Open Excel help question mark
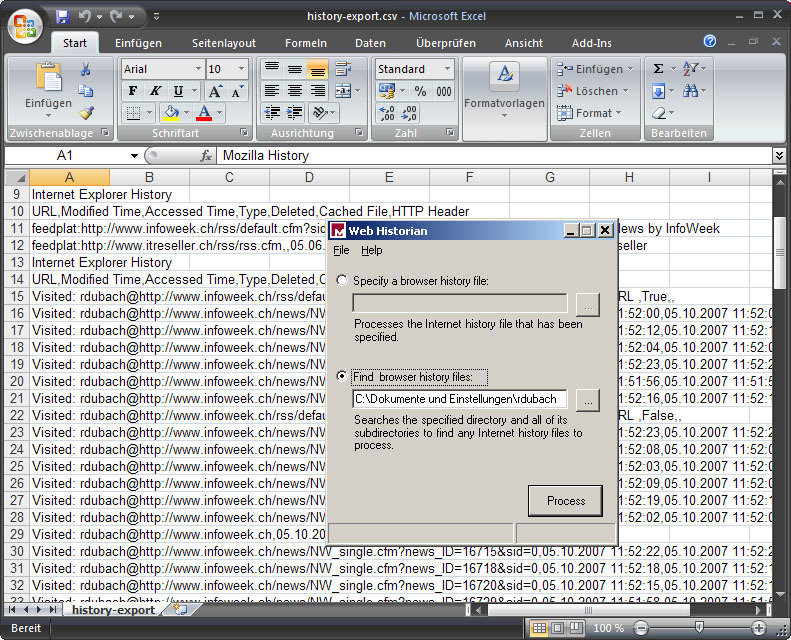 [x=709, y=41]
